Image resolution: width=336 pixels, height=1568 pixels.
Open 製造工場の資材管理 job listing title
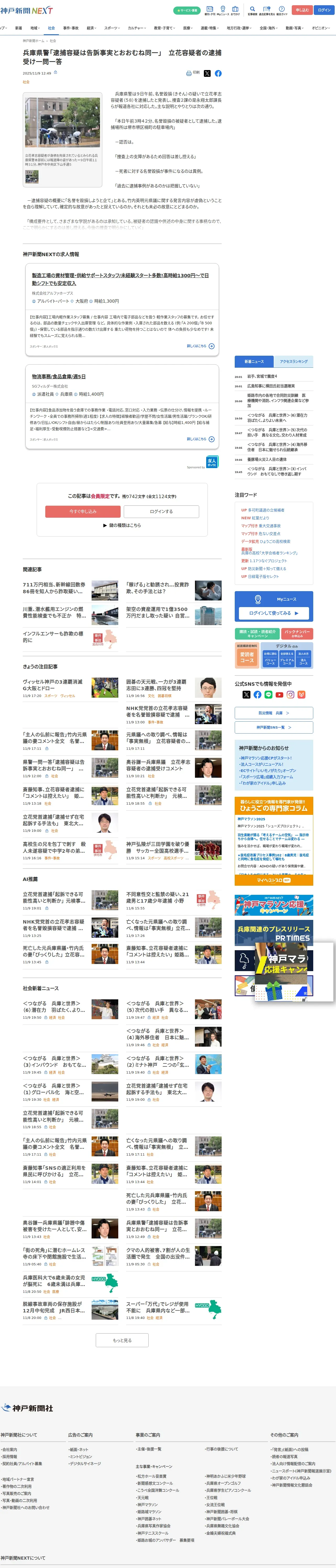[120, 279]
